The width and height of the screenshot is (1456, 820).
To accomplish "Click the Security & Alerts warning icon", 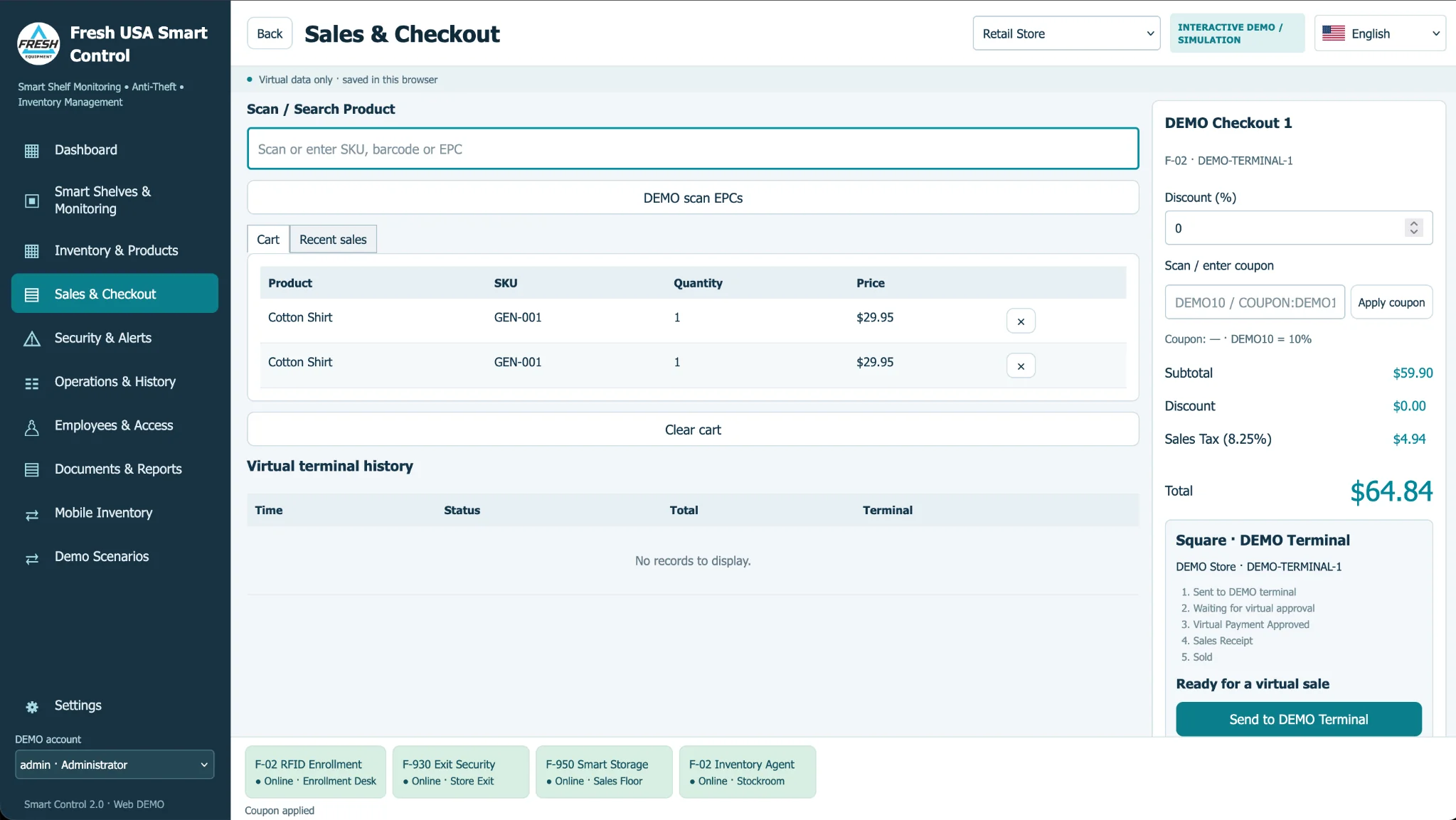I will point(32,339).
